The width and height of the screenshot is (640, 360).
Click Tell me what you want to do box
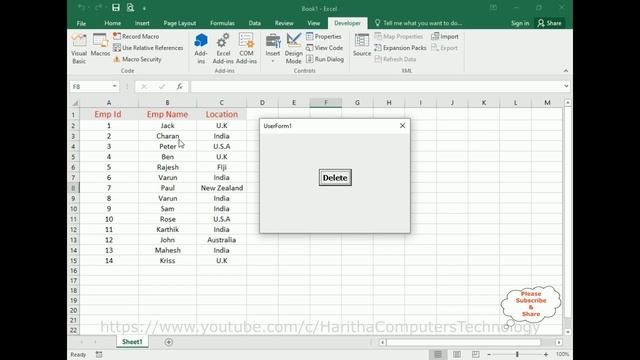click(418, 23)
